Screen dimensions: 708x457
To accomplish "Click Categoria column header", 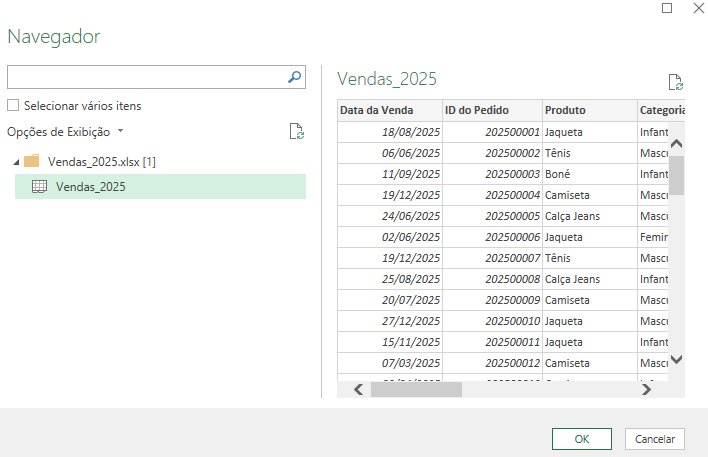I will click(x=661, y=110).
